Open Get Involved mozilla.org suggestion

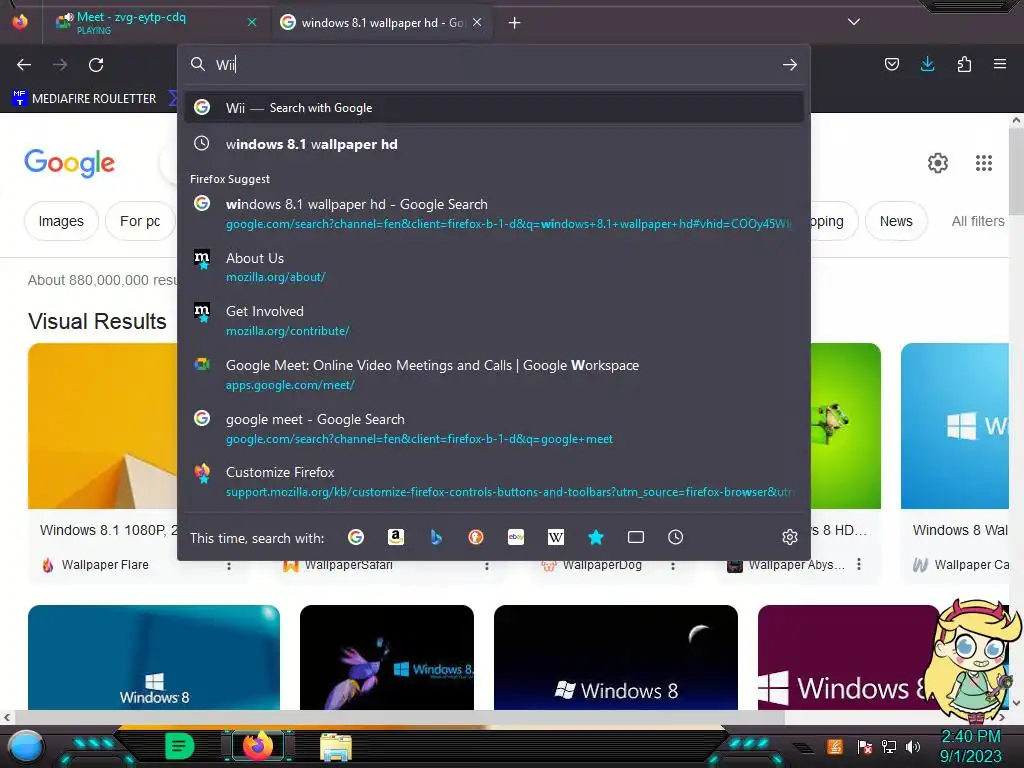pyautogui.click(x=494, y=321)
